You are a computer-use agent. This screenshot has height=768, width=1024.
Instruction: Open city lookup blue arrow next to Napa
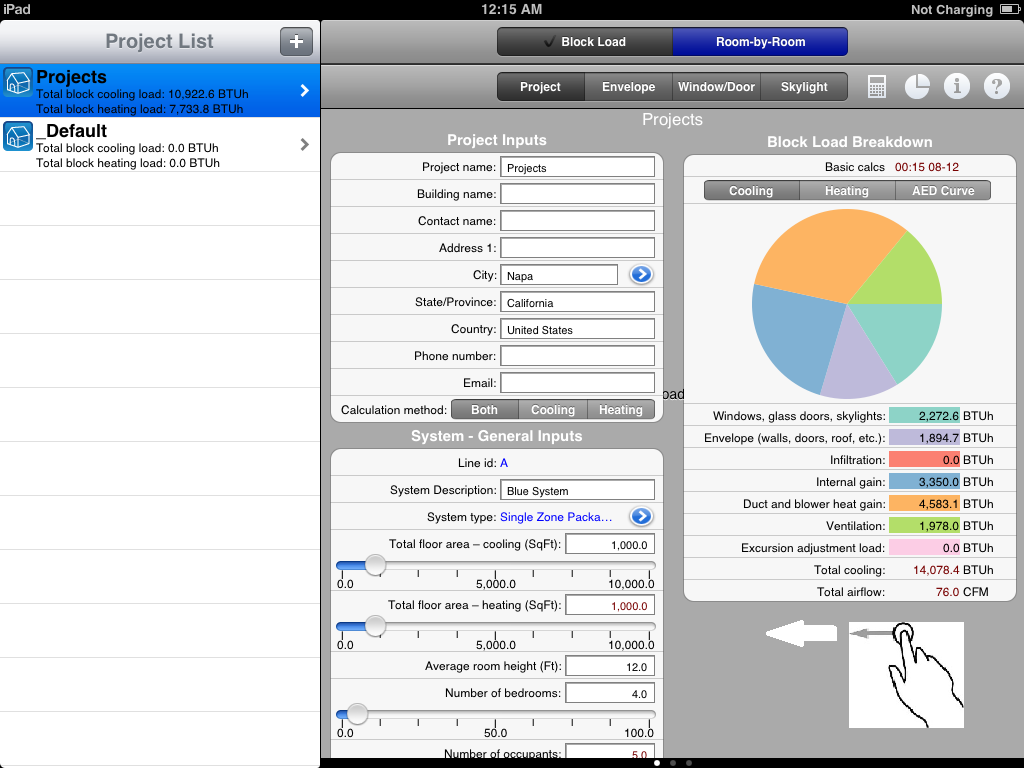(641, 274)
